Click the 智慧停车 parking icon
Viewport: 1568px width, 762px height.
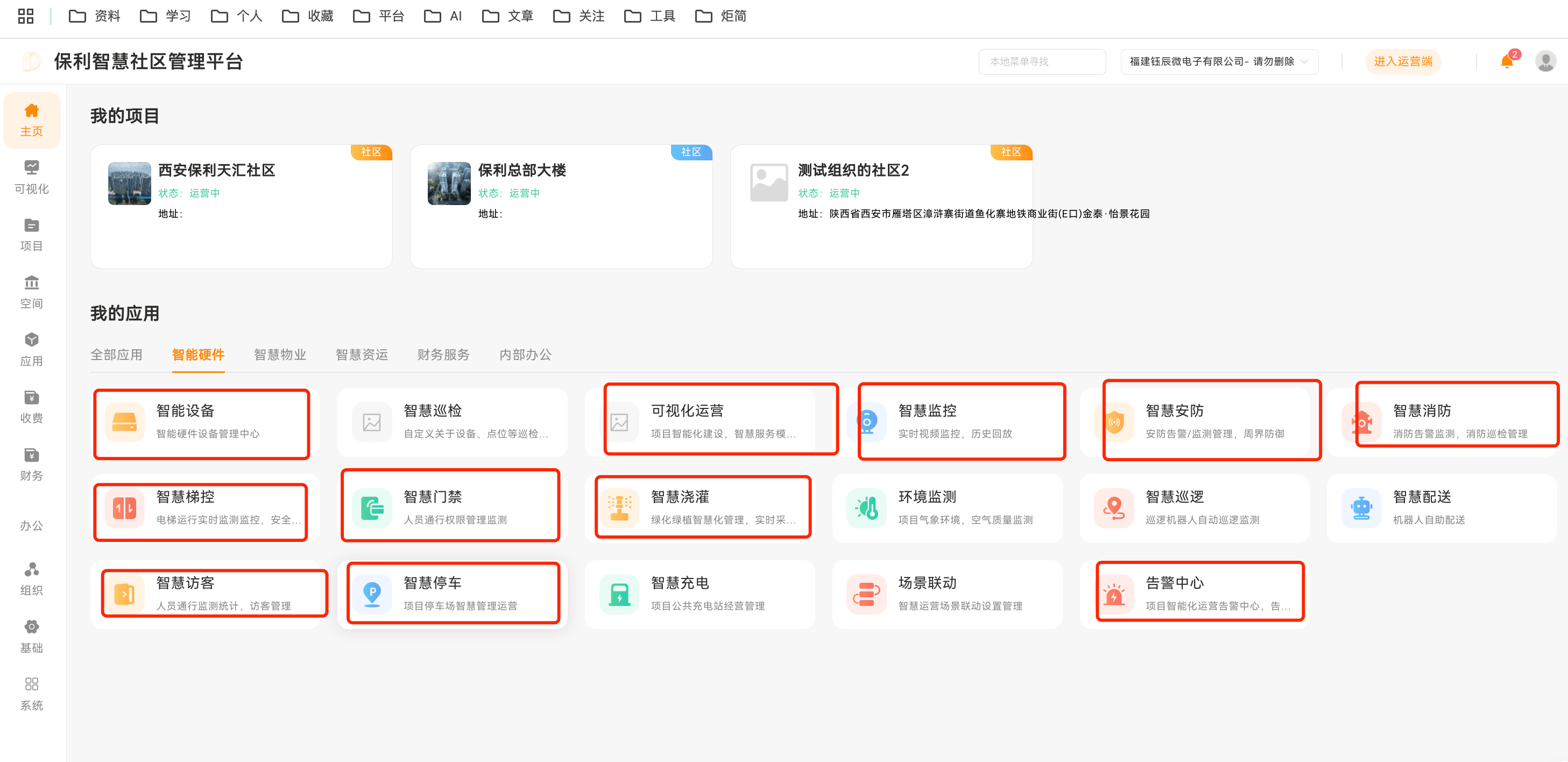(x=372, y=594)
